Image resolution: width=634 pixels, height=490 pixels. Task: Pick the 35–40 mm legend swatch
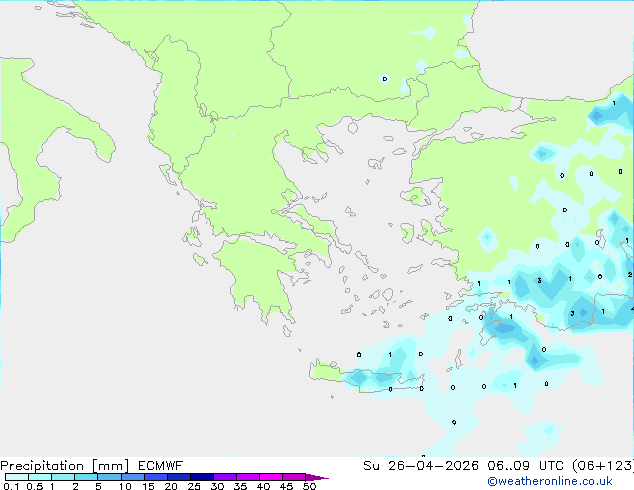[248, 477]
